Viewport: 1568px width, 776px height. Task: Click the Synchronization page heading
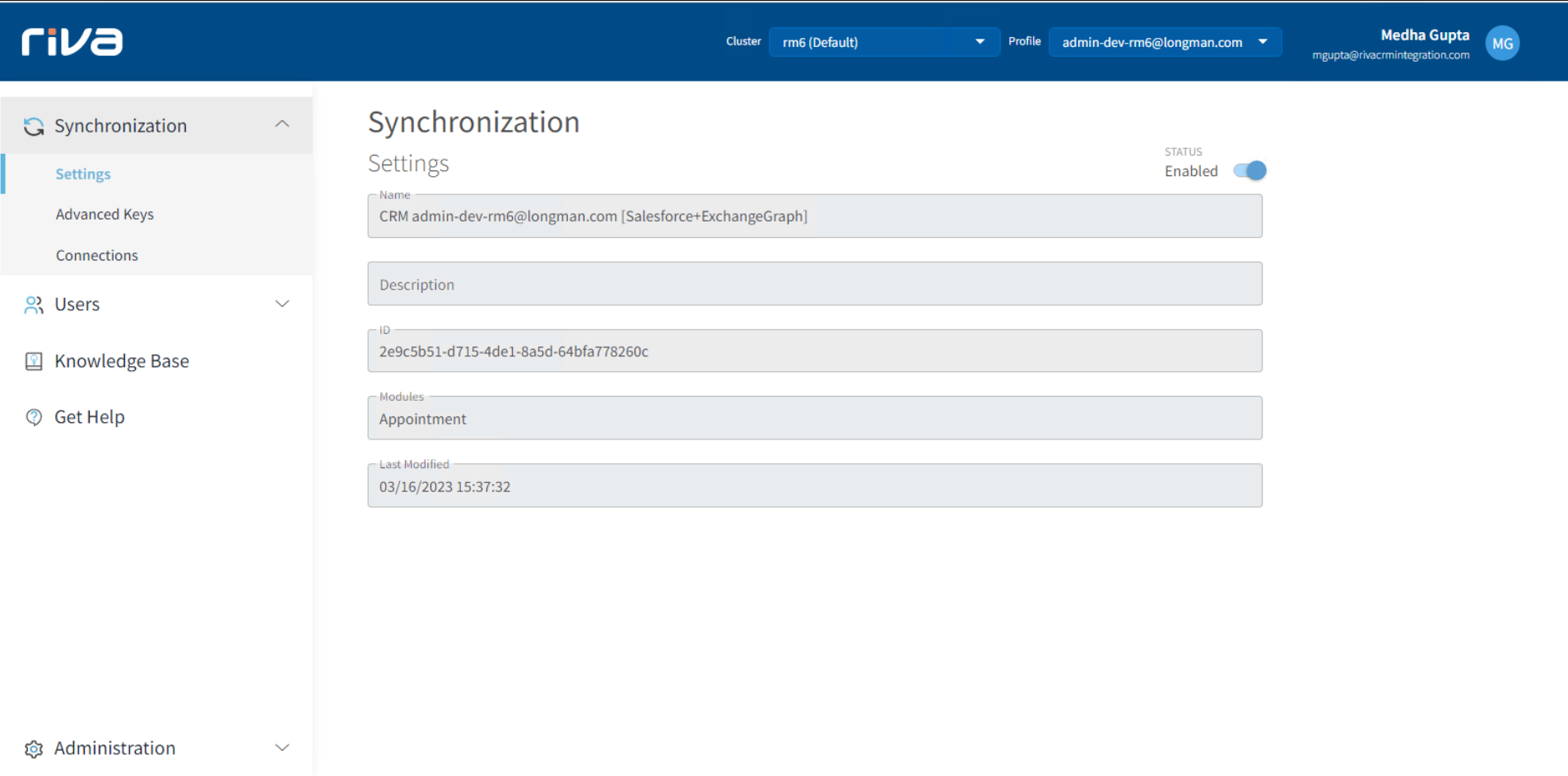click(x=474, y=123)
